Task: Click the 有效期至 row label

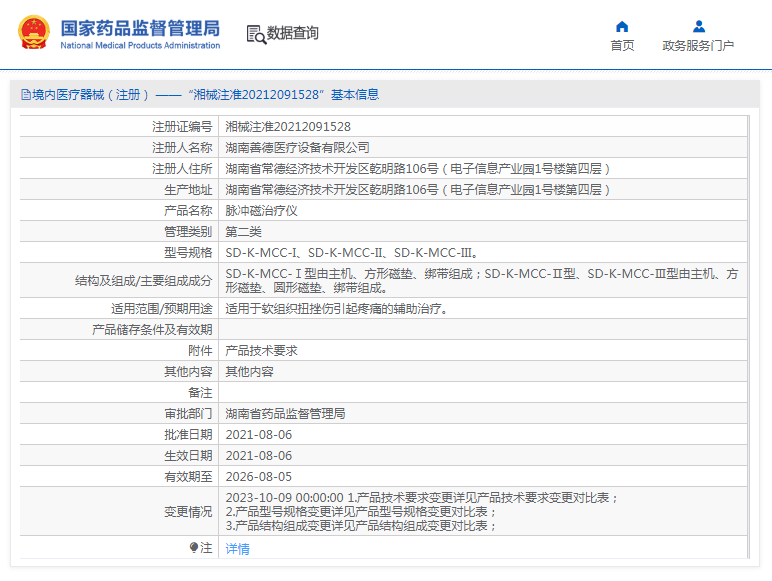Action: [188, 477]
